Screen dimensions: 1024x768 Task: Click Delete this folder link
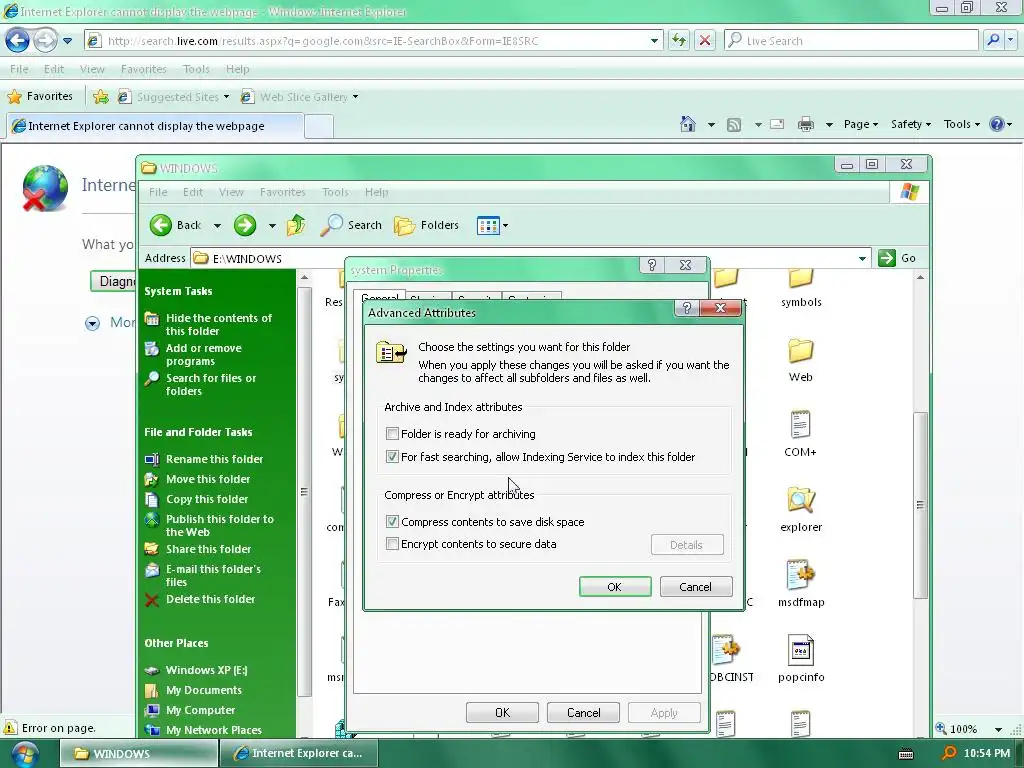[210, 599]
